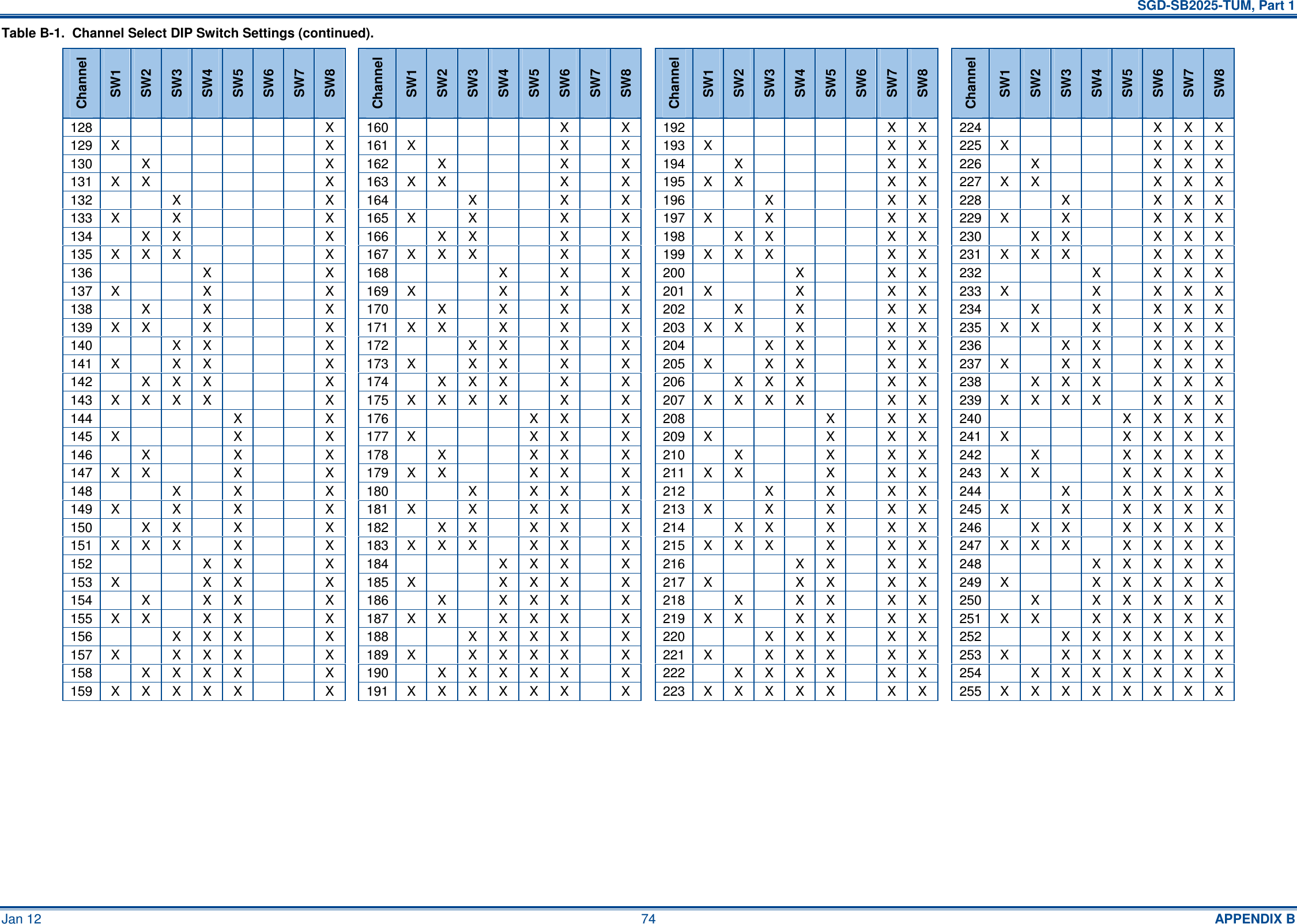Click the SW4 'X' in the channel 136 row

click(207, 273)
